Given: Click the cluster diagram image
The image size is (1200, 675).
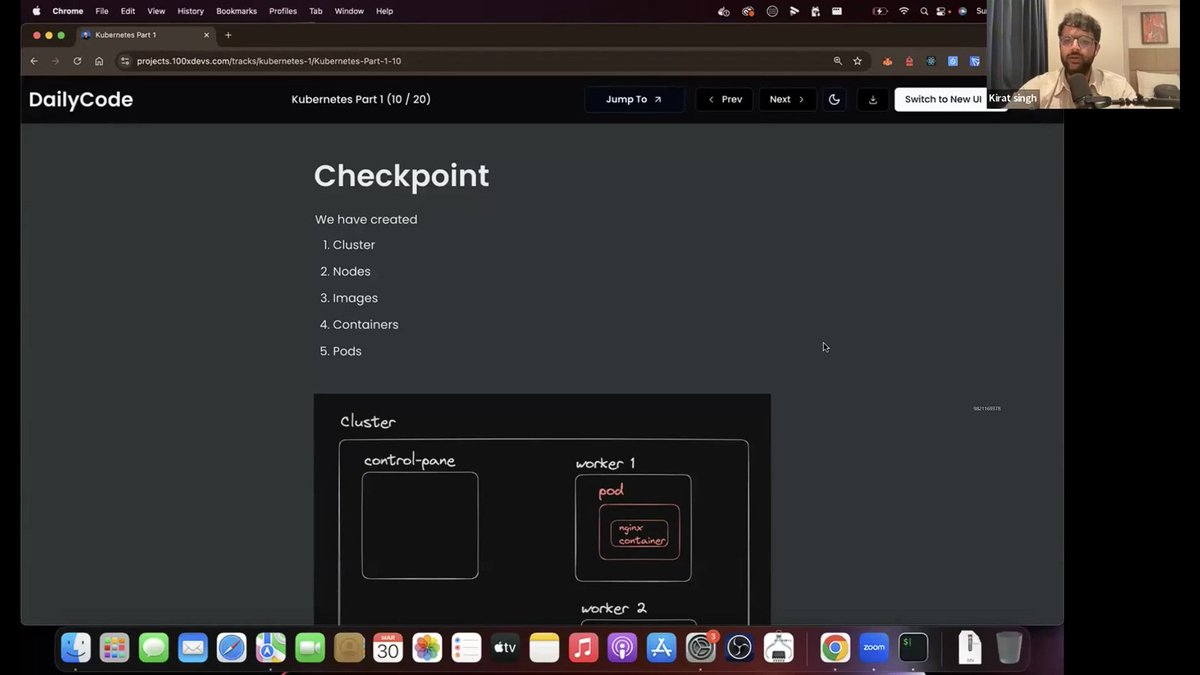Looking at the screenshot, I should point(542,509).
